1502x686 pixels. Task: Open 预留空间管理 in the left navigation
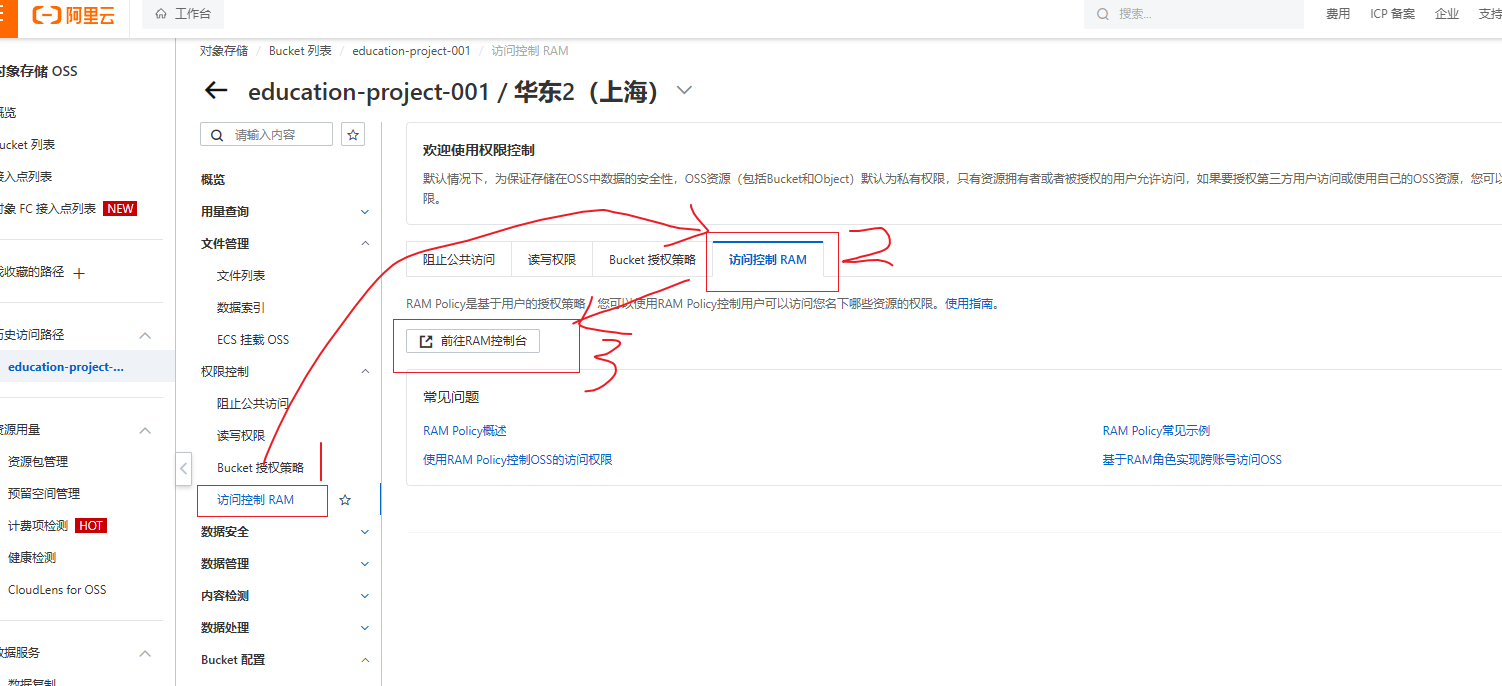pyautogui.click(x=44, y=494)
